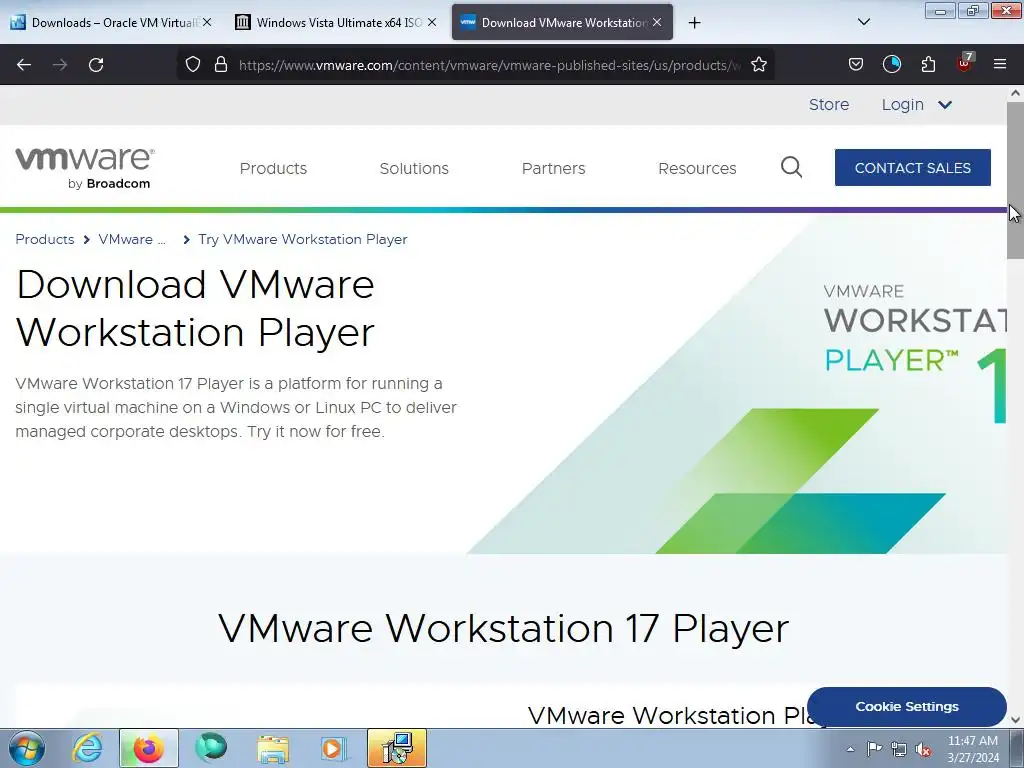Screen dimensions: 1024x768
Task: Click the installer setup taskbar icon
Action: pyautogui.click(x=397, y=748)
